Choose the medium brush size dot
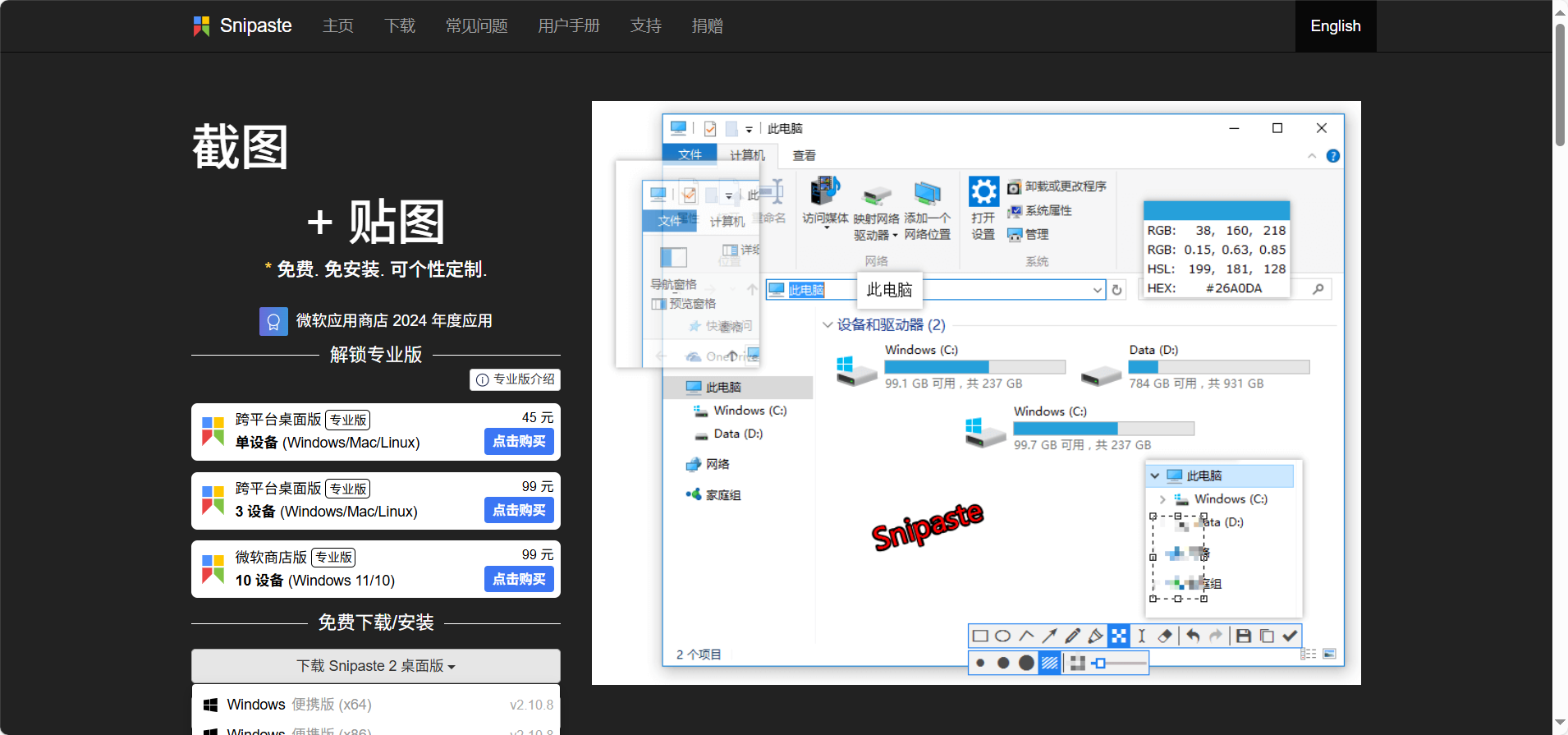Screen dimensions: 1568x735 [1003, 663]
